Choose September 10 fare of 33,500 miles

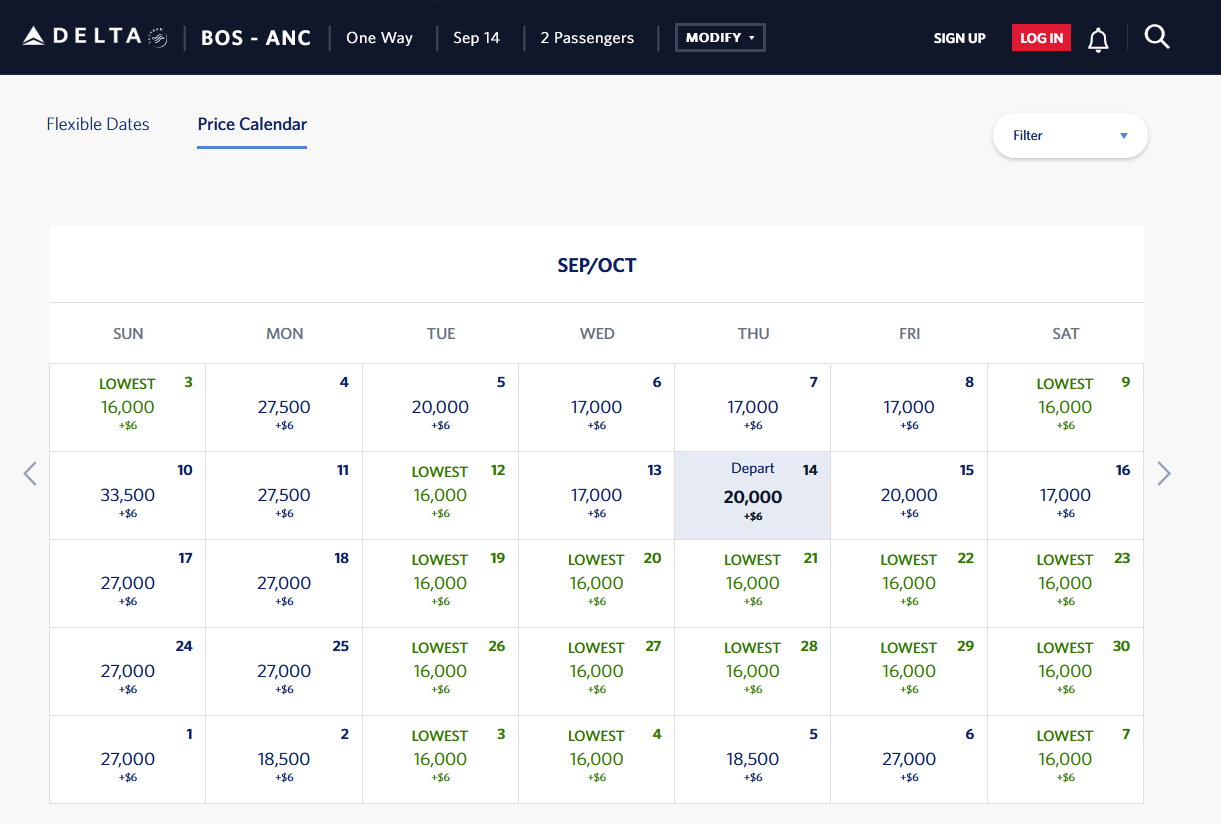point(128,496)
